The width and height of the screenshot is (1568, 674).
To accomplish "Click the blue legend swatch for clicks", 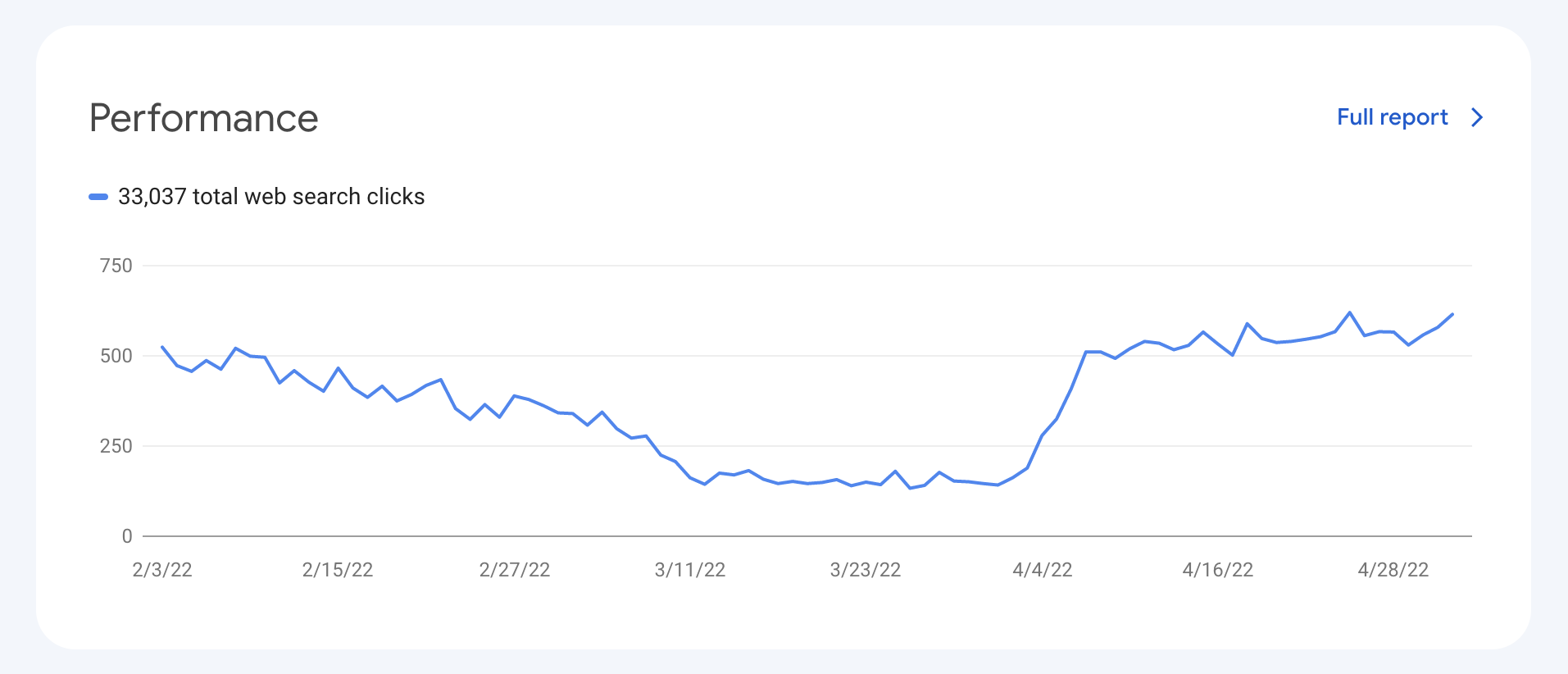I will (98, 197).
